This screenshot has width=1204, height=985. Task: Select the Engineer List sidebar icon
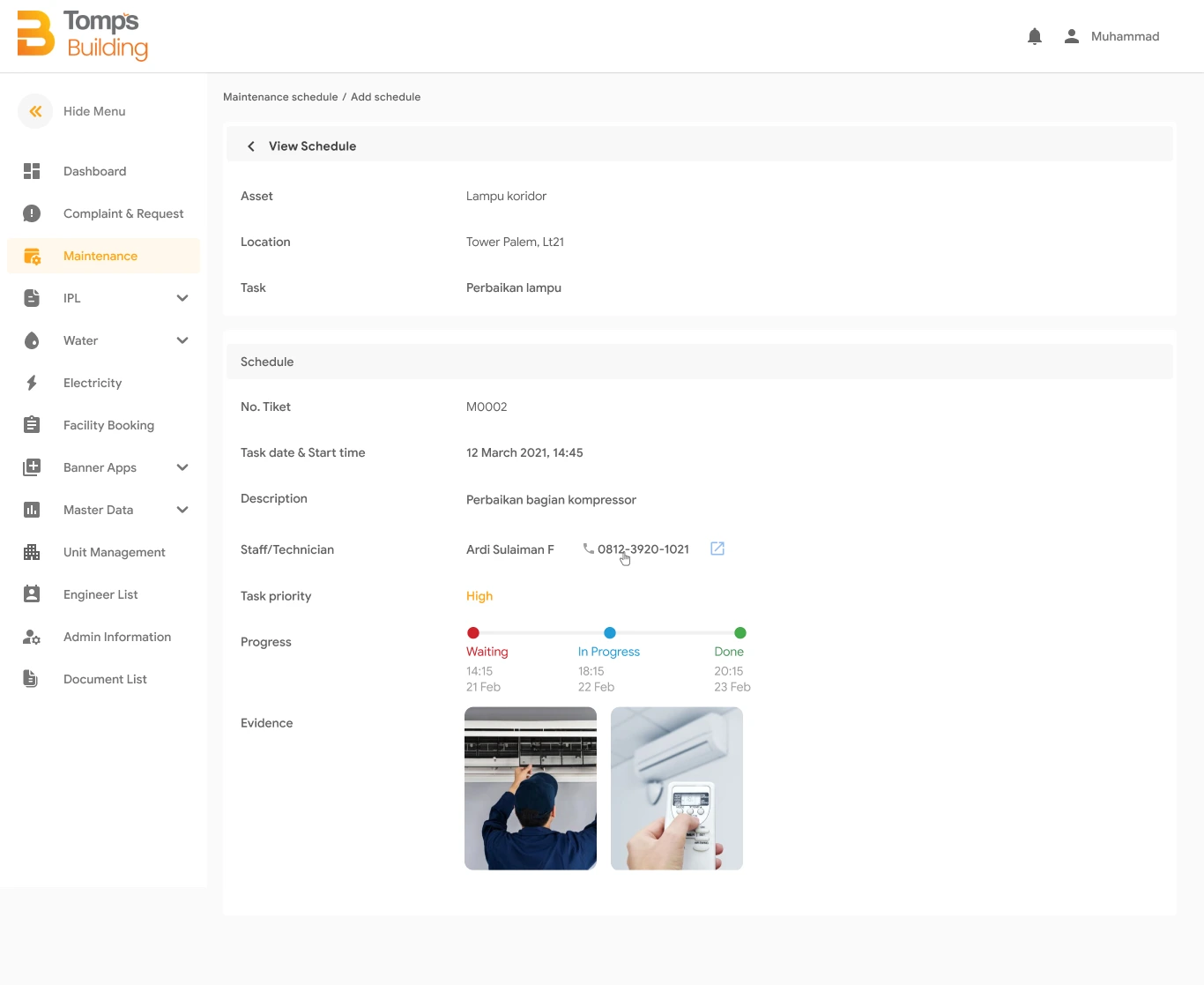pyautogui.click(x=32, y=593)
